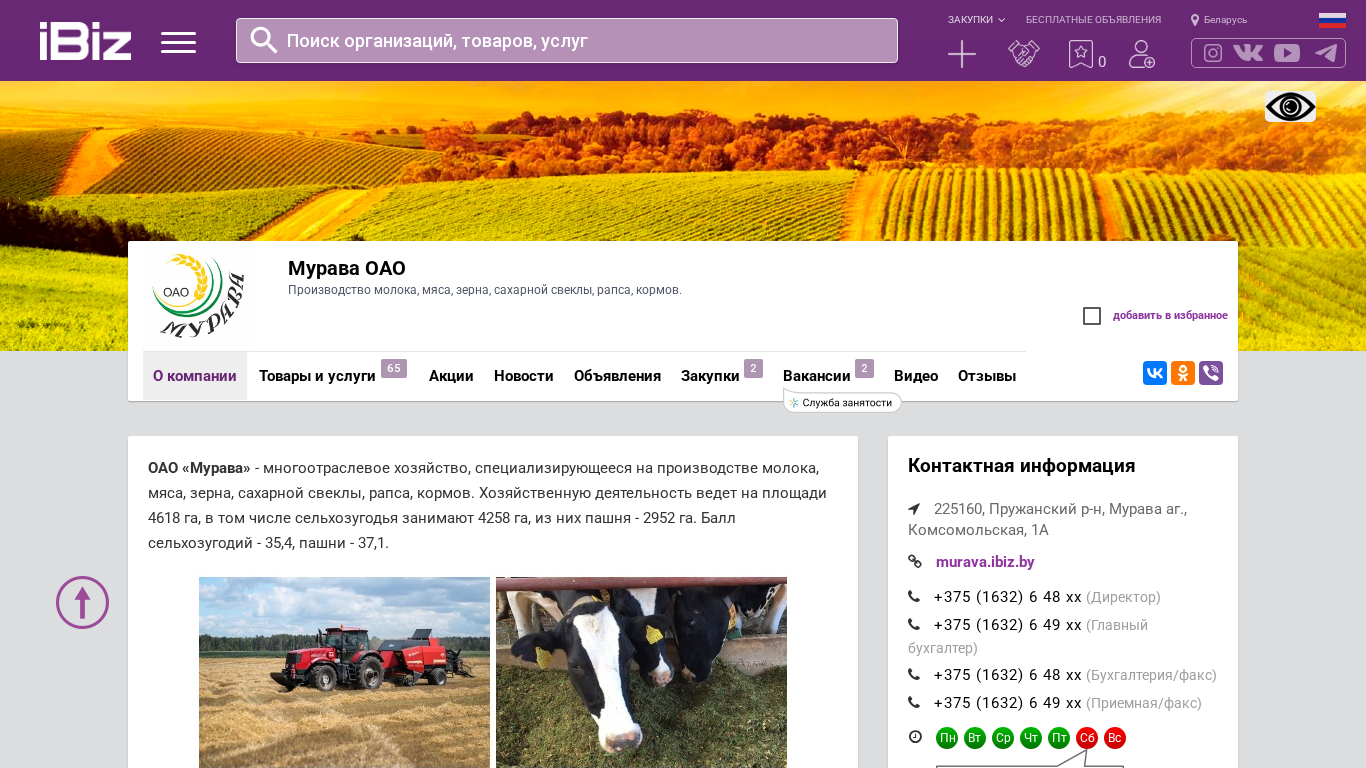Click the Контактная информация heading
The width and height of the screenshot is (1366, 768).
pos(1021,466)
